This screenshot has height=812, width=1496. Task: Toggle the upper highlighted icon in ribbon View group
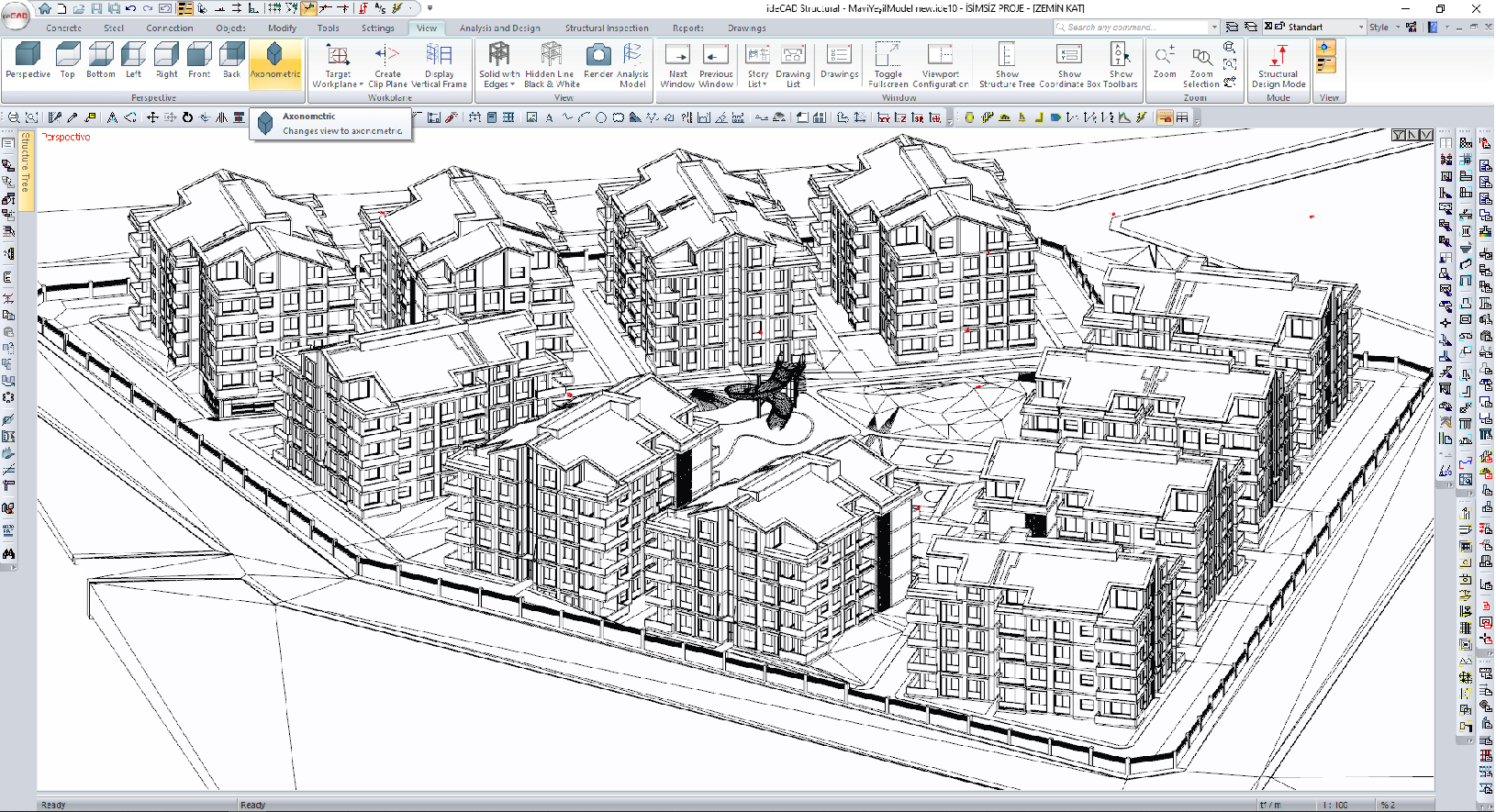[1325, 48]
